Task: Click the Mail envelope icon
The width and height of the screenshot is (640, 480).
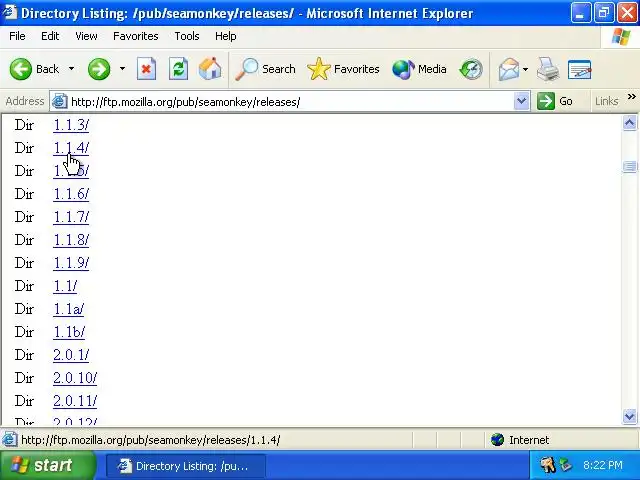Action: (508, 69)
